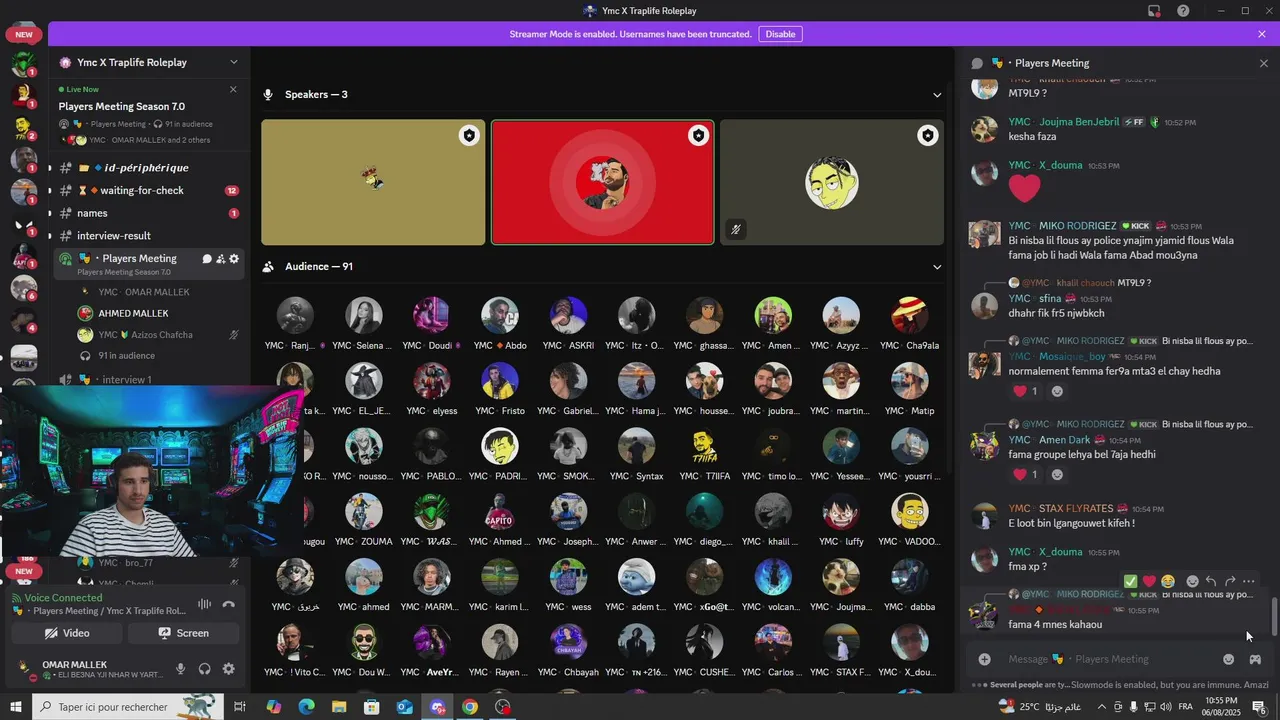This screenshot has width=1280, height=720.
Task: Open Players Meeting channel settings gear
Action: click(x=234, y=258)
